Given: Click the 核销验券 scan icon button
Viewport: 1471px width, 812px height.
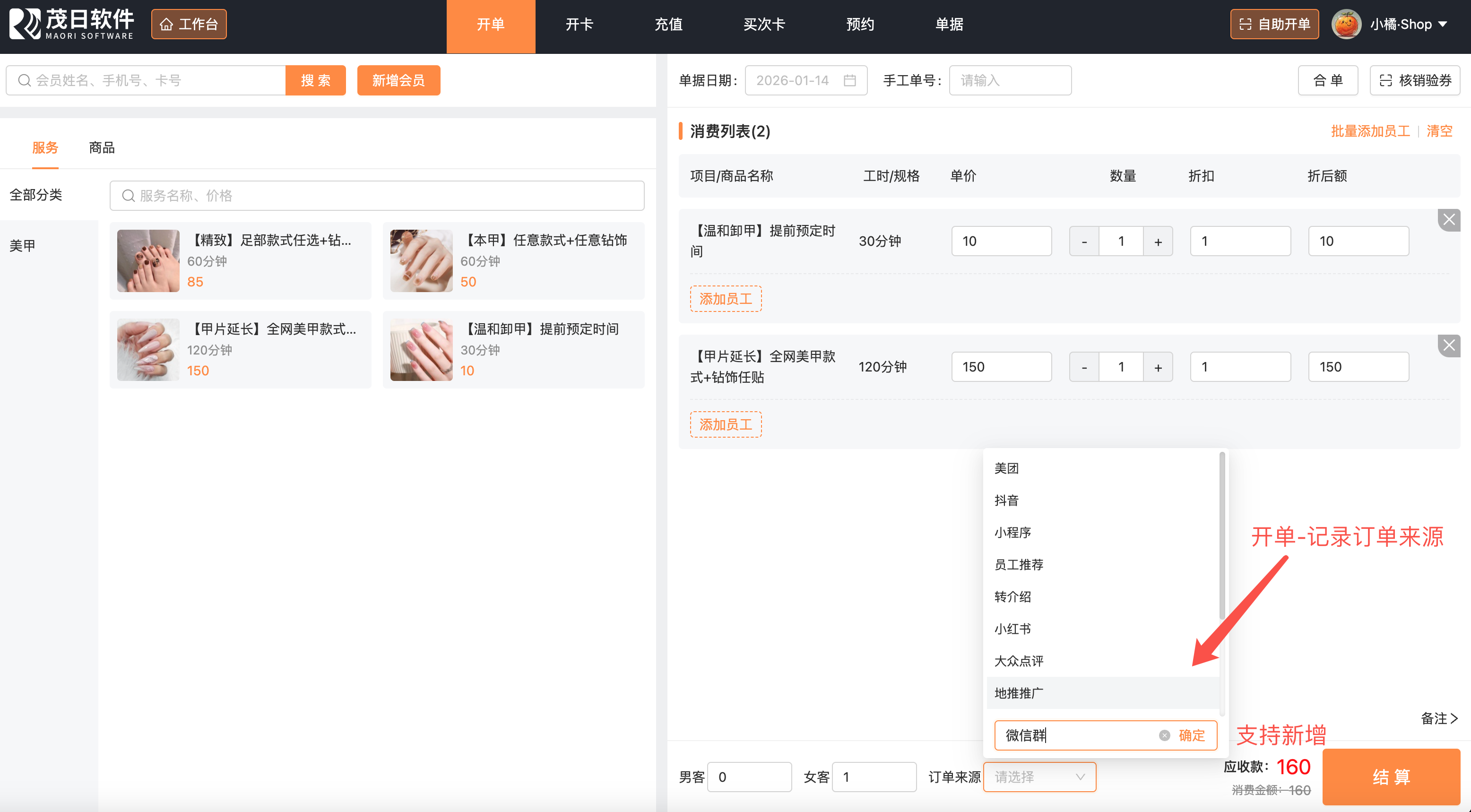Looking at the screenshot, I should pos(1385,80).
